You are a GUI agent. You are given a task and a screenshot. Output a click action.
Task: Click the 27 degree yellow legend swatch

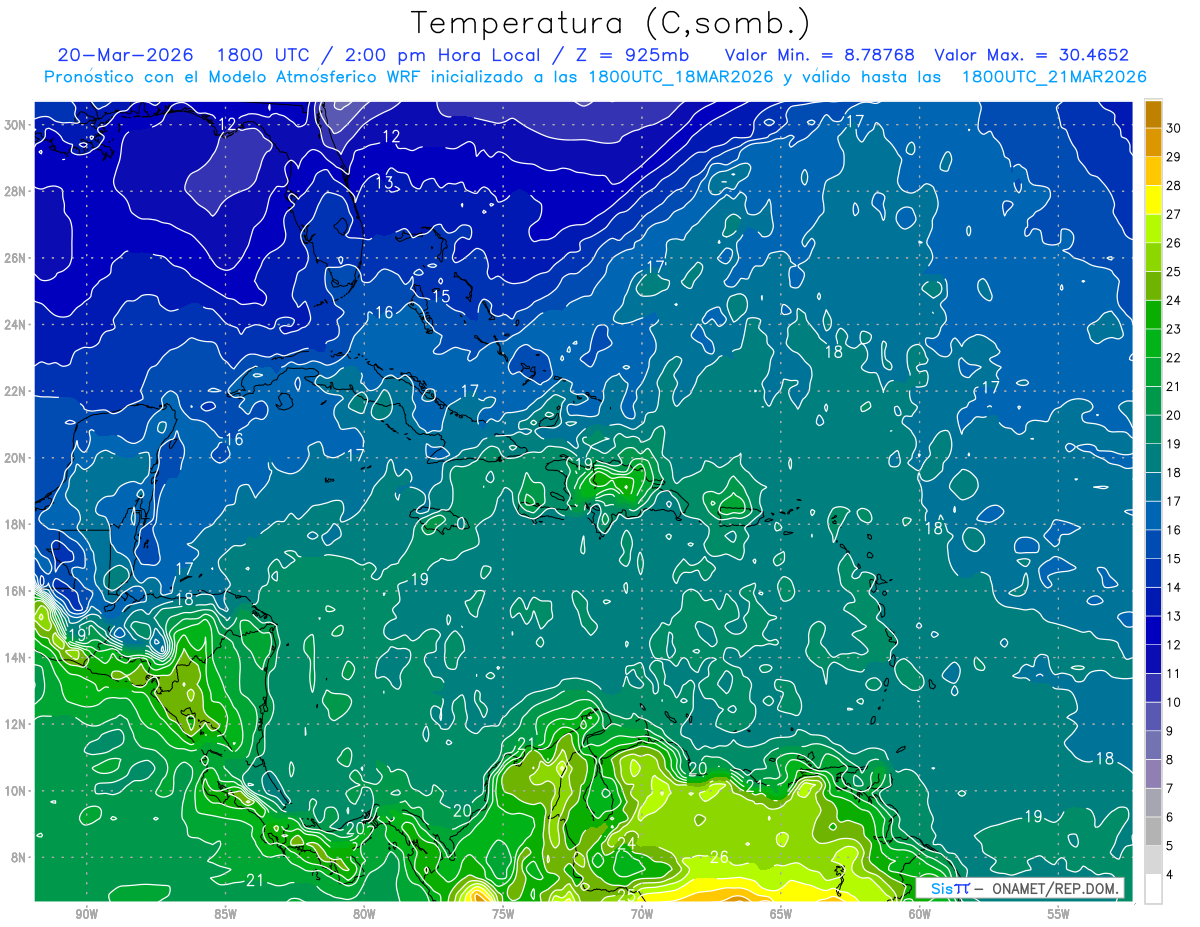pyautogui.click(x=1153, y=199)
